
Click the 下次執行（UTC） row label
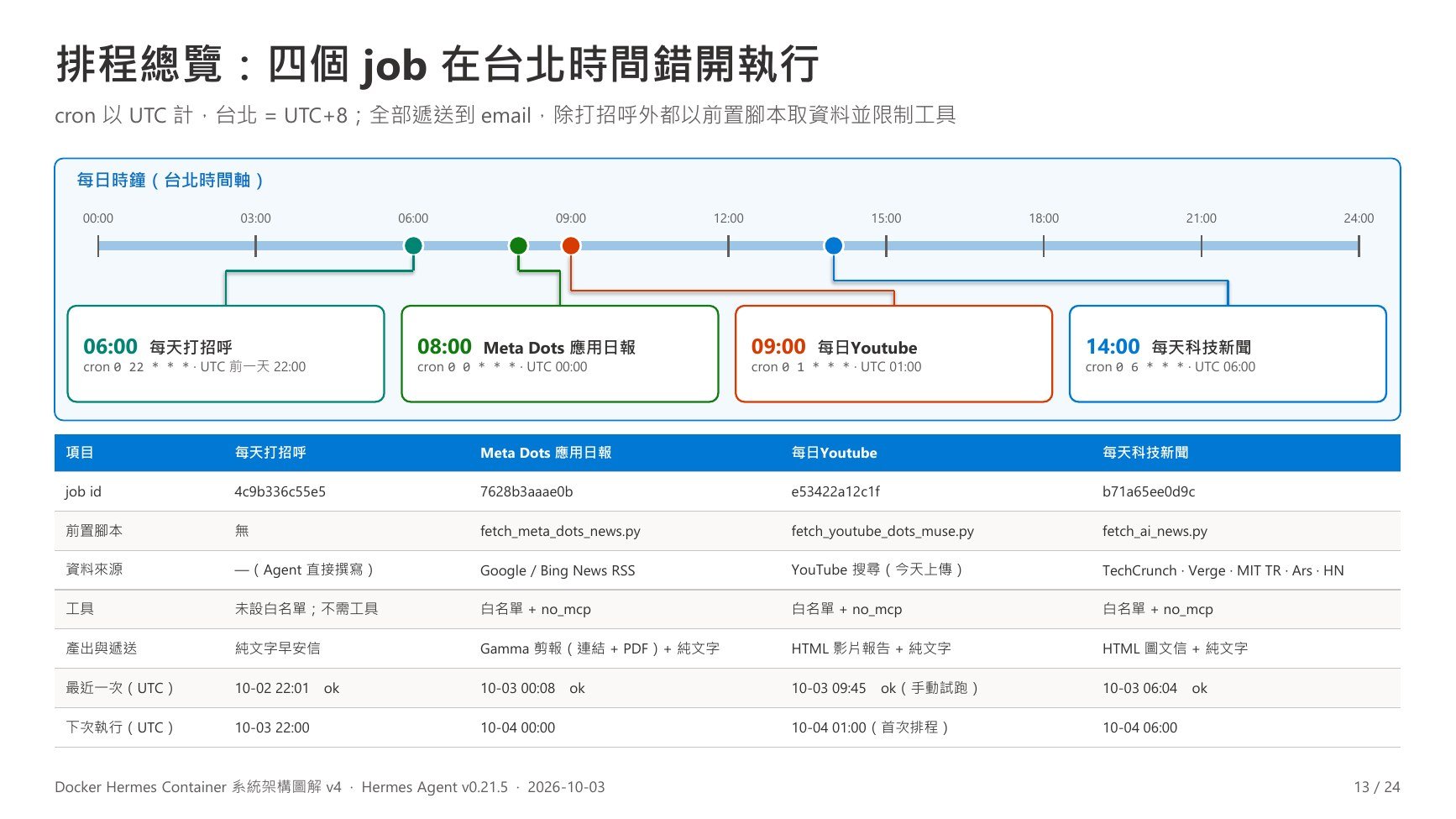(x=120, y=727)
